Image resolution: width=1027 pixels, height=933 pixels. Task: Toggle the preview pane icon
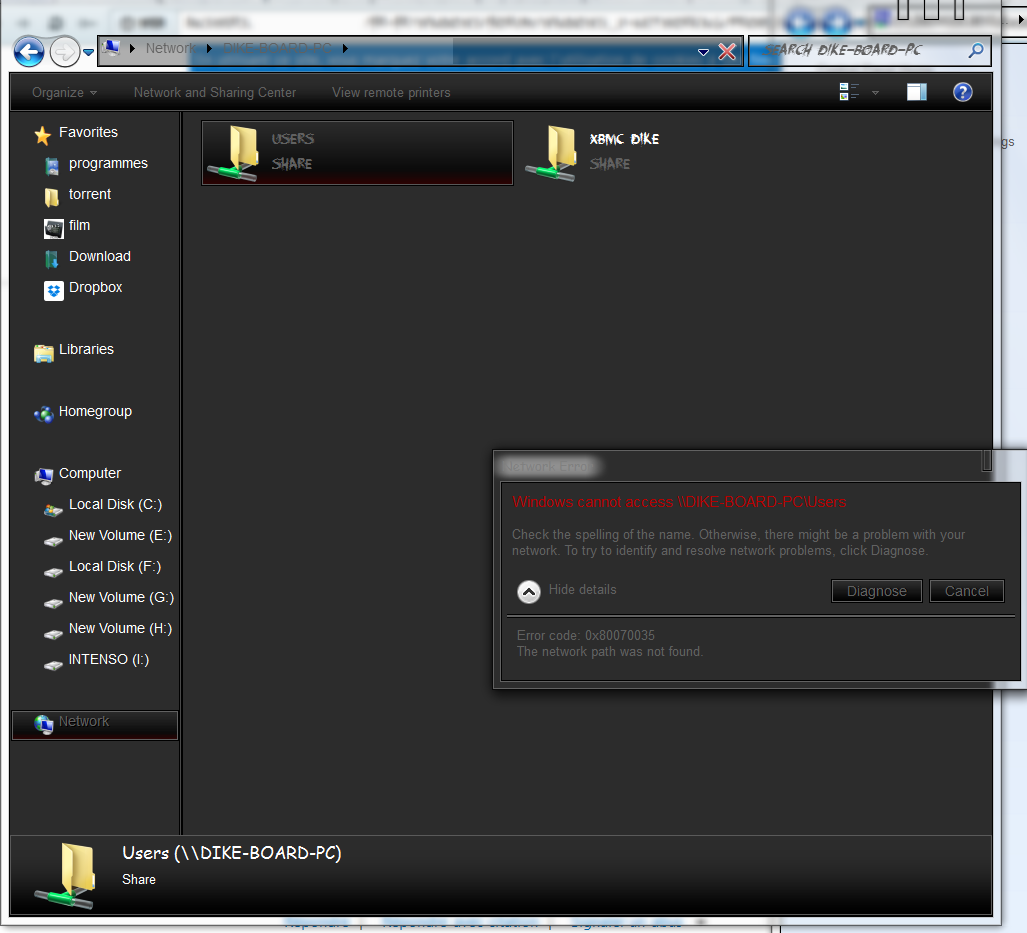click(x=916, y=92)
